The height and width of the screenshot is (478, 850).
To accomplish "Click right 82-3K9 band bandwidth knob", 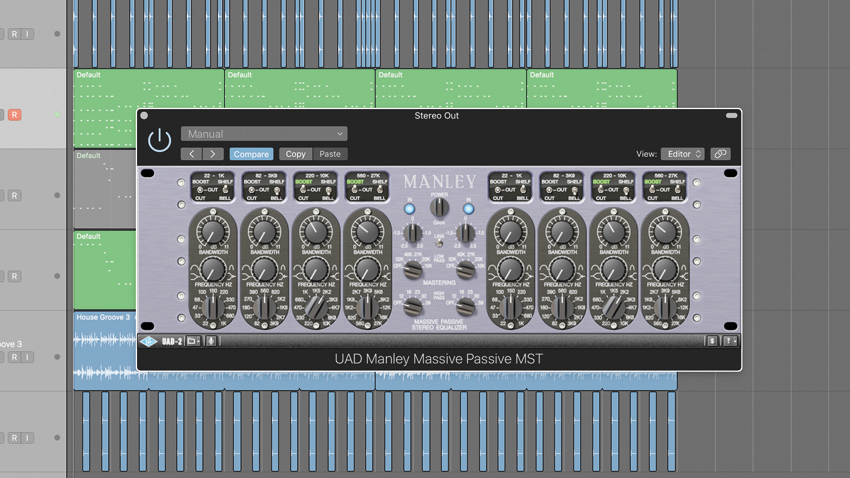I will tap(562, 269).
